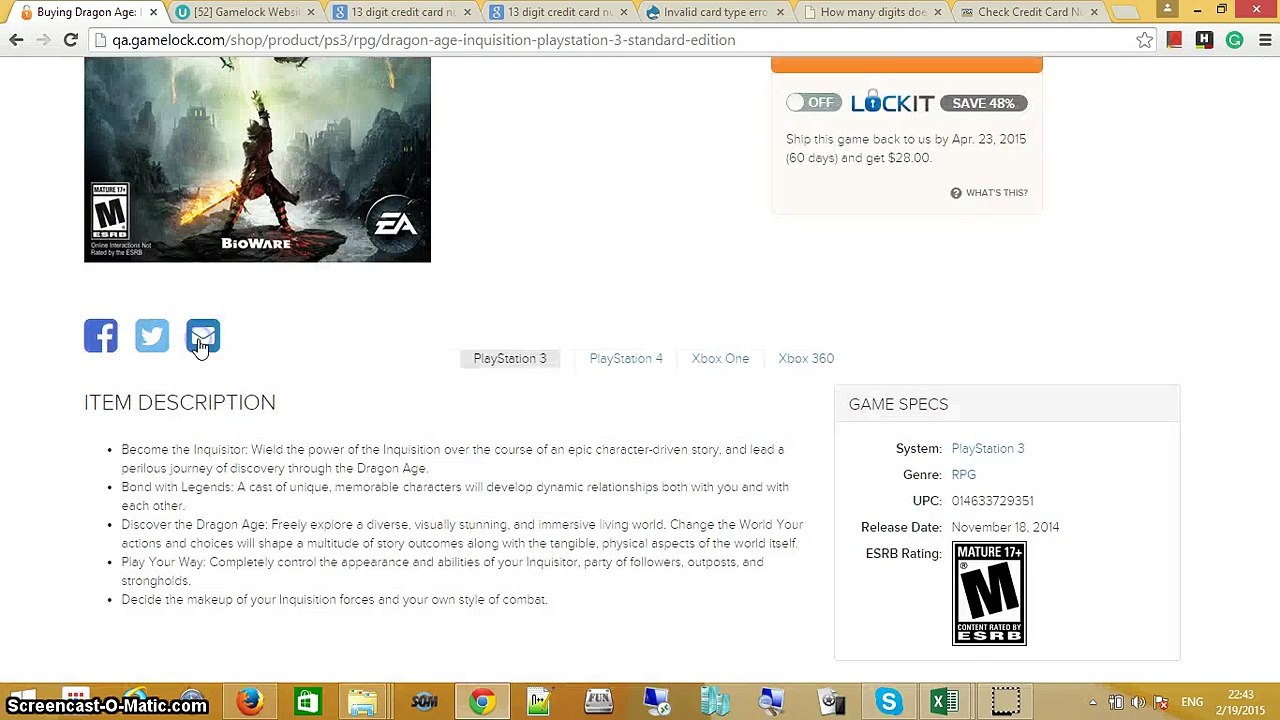Reload the current page
The height and width of the screenshot is (720, 1280).
tap(70, 40)
